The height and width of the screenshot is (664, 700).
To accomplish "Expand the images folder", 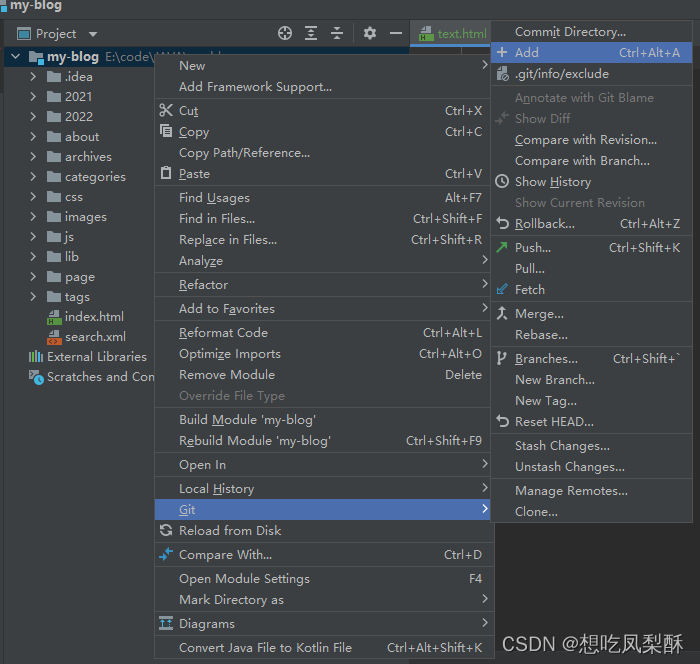I will coord(33,217).
